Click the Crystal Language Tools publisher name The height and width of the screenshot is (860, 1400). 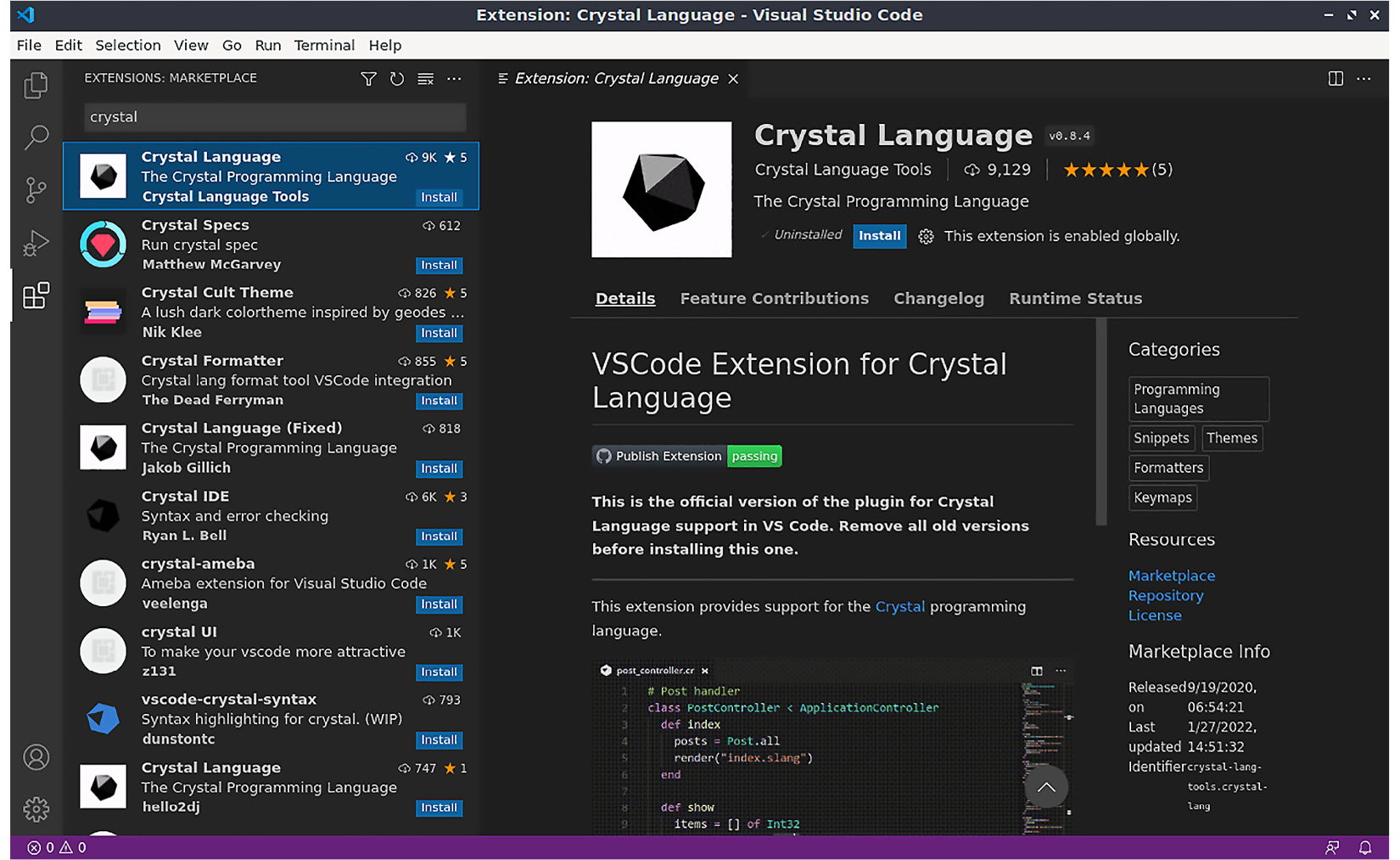click(843, 170)
